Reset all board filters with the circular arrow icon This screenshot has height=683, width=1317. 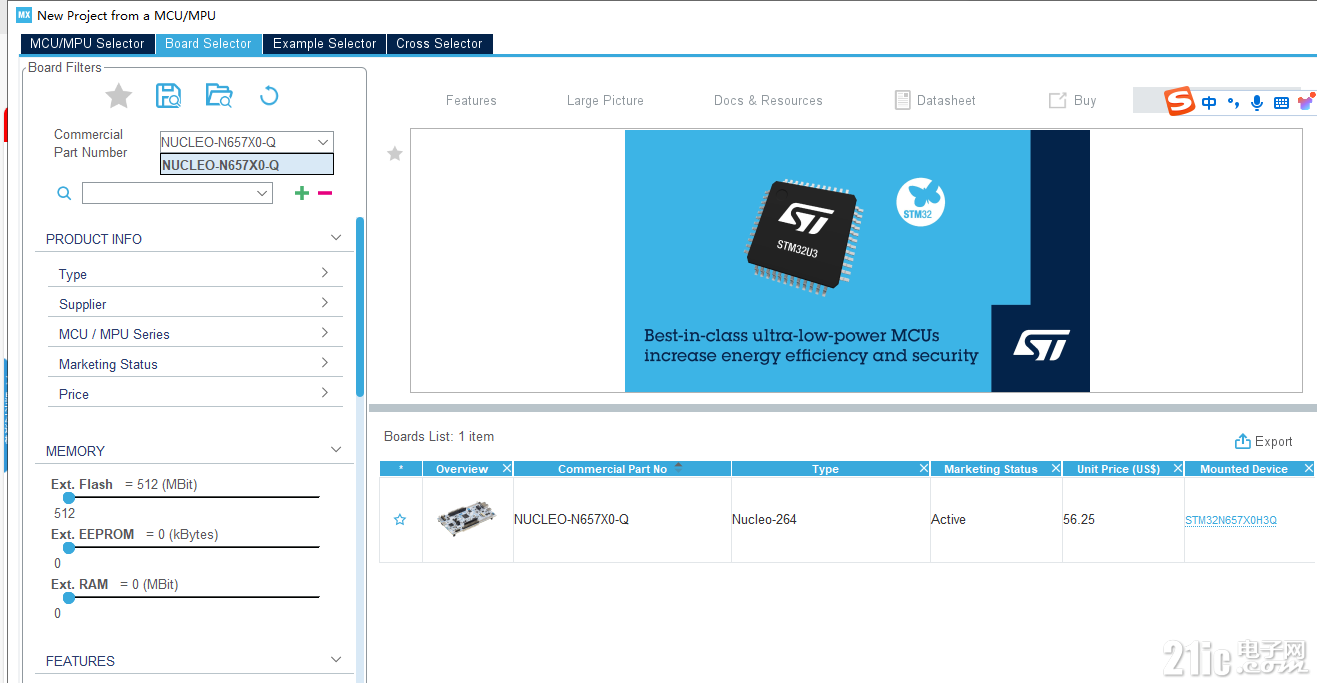pos(269,96)
